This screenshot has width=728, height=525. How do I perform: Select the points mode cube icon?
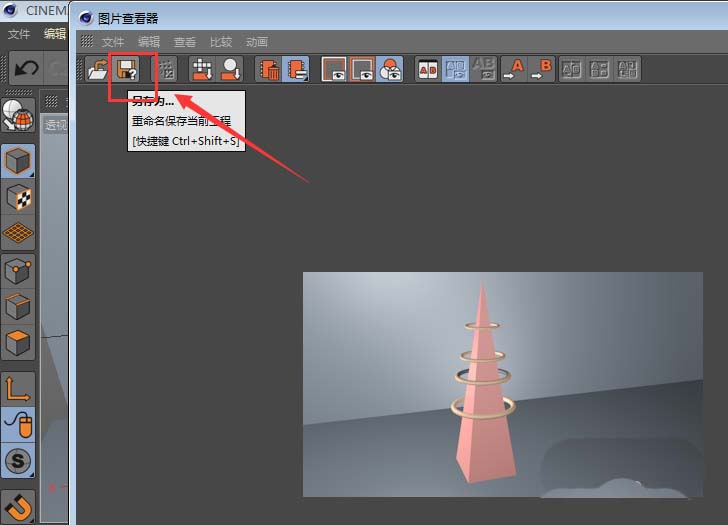click(x=18, y=271)
